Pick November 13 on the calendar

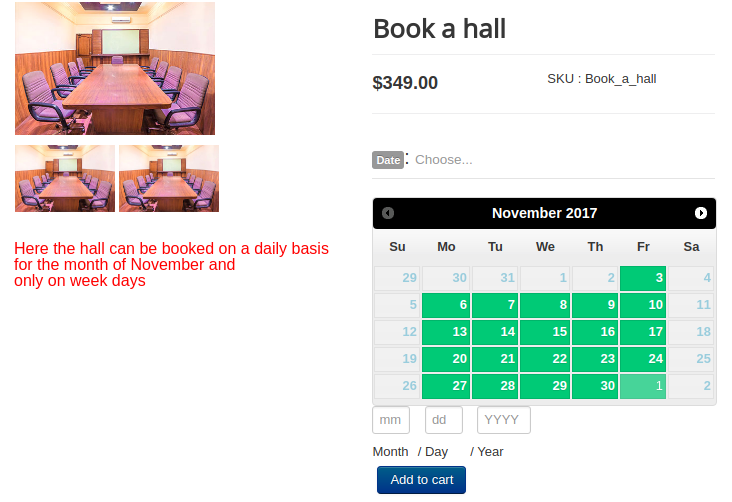click(x=445, y=332)
